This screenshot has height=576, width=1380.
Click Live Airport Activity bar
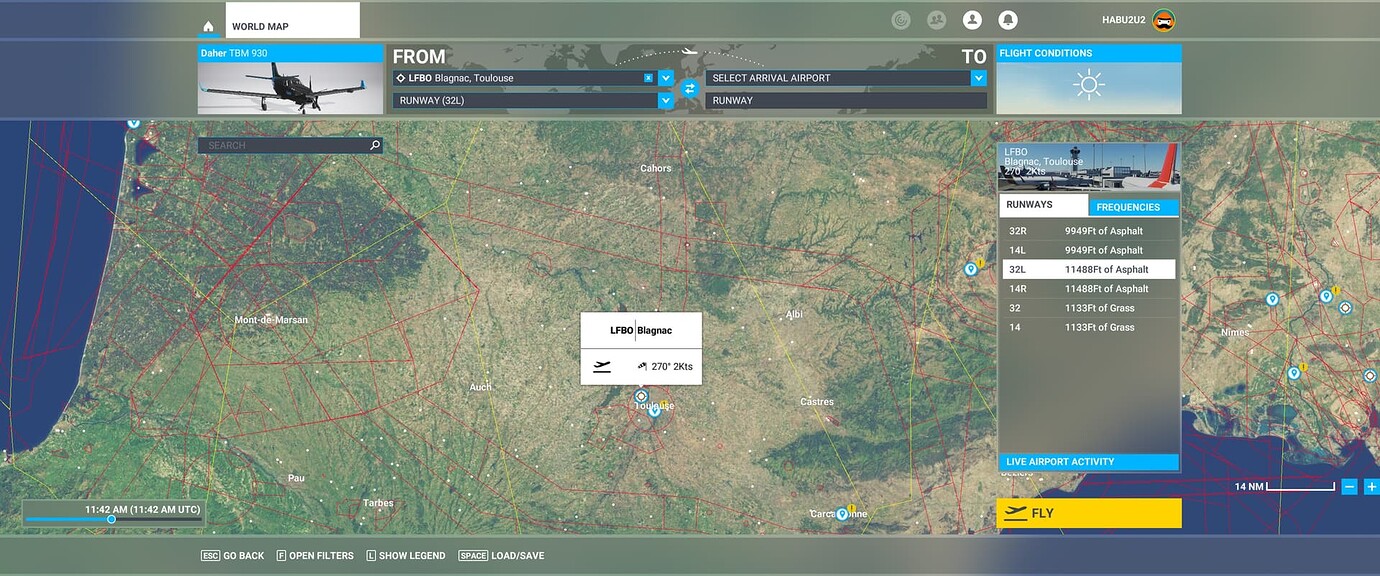pyautogui.click(x=1088, y=462)
